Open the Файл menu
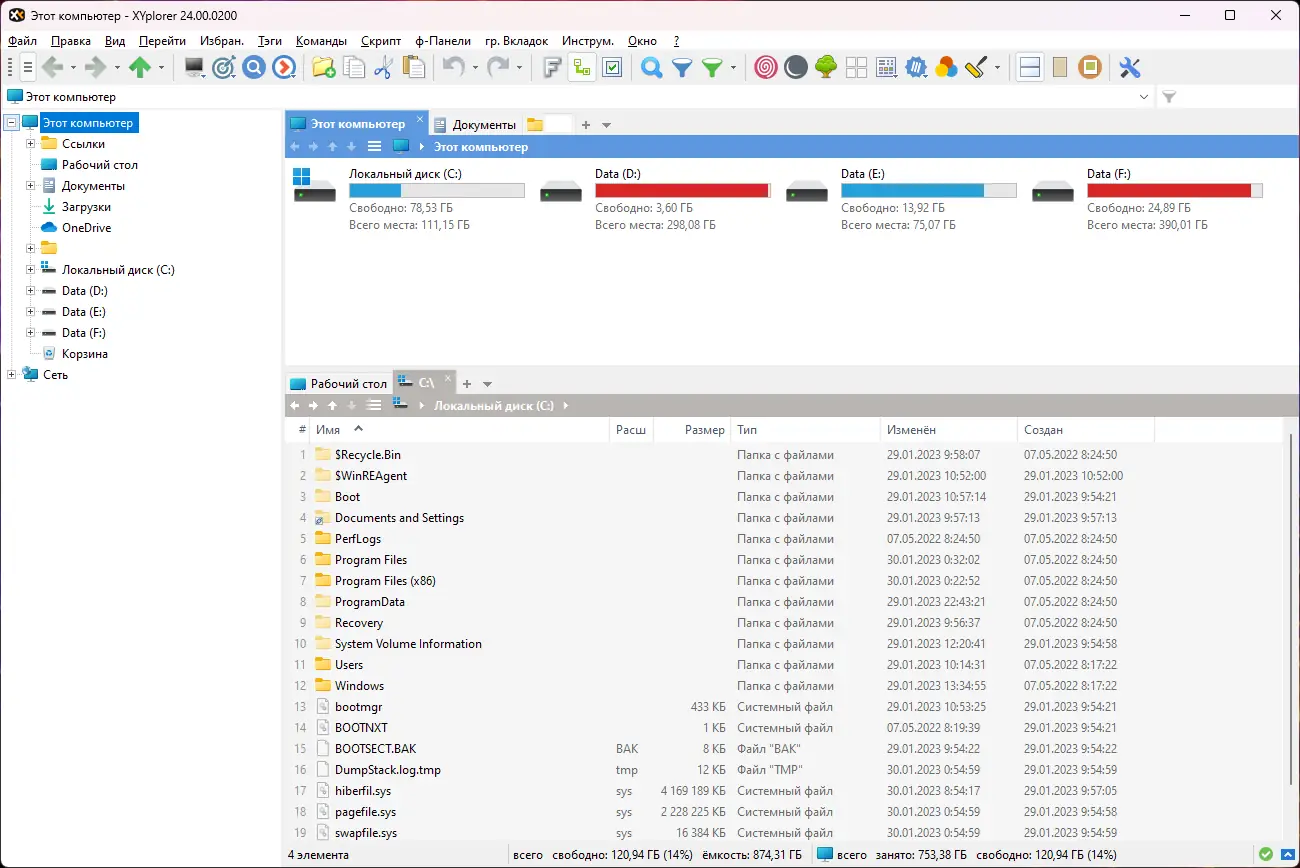The height and width of the screenshot is (868, 1300). point(22,41)
